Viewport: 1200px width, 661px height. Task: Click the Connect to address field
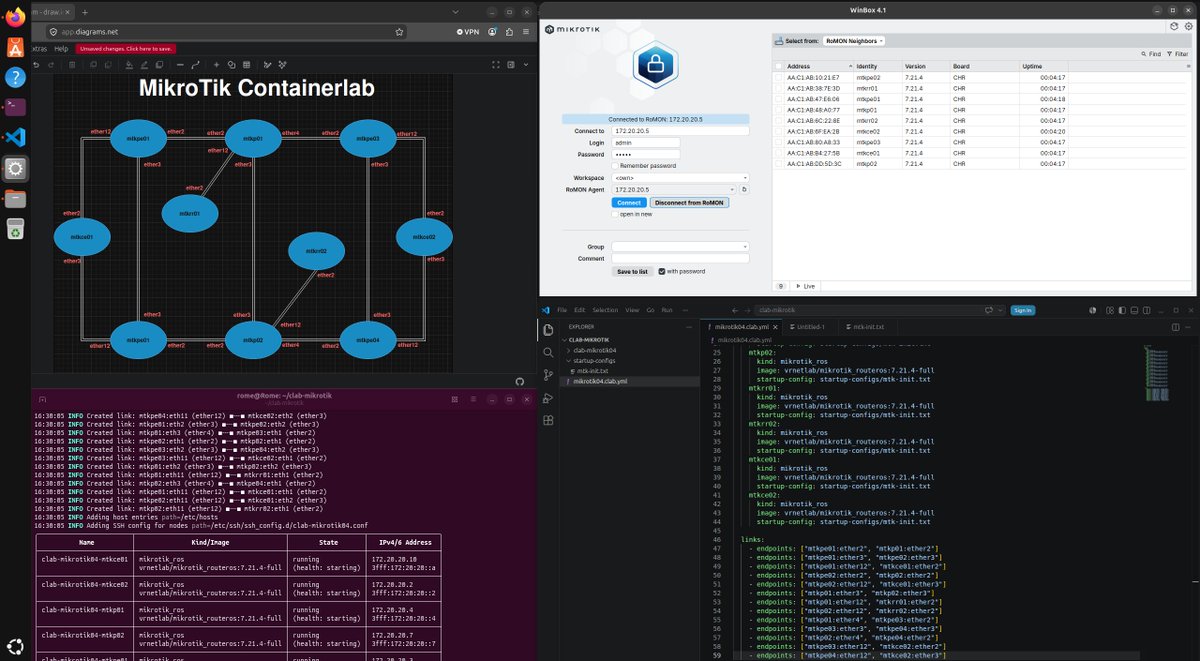(680, 131)
